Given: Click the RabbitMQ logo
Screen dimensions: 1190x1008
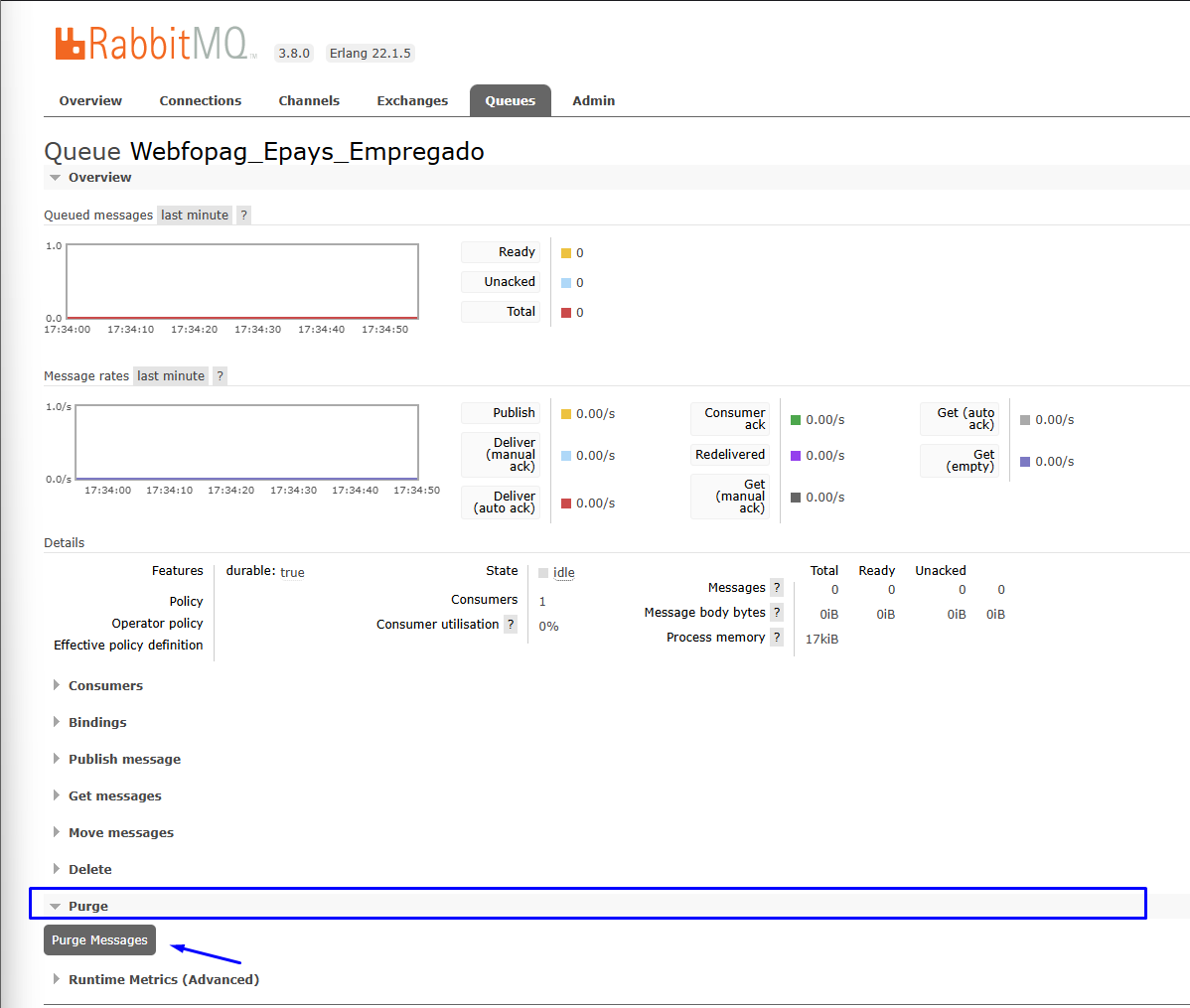Looking at the screenshot, I should 156,44.
